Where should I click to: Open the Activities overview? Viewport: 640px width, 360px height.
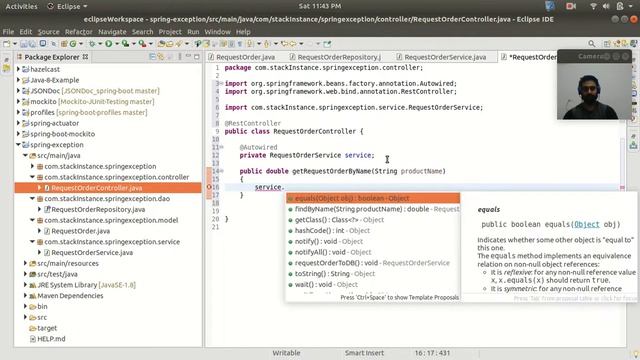(21, 6)
